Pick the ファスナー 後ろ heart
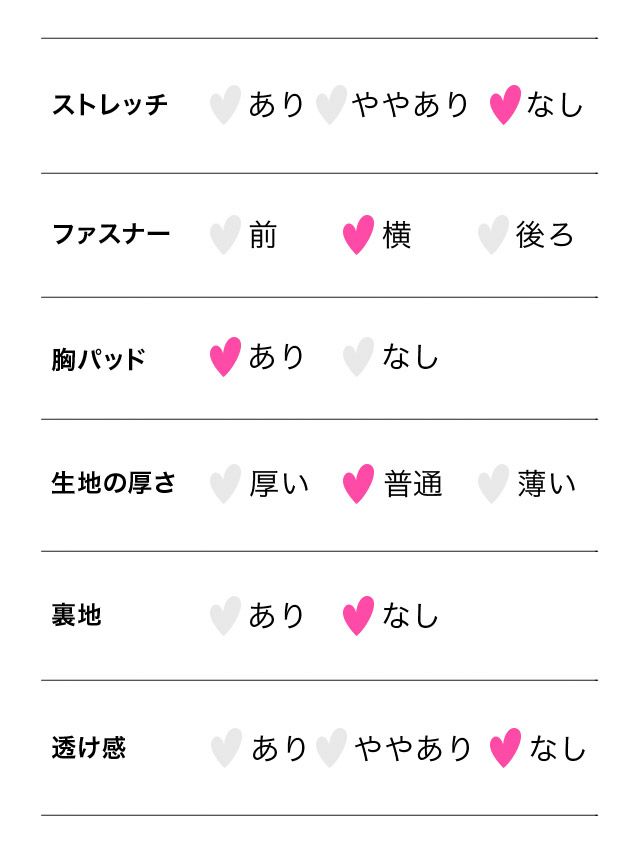The width and height of the screenshot is (640, 854). pyautogui.click(x=492, y=236)
